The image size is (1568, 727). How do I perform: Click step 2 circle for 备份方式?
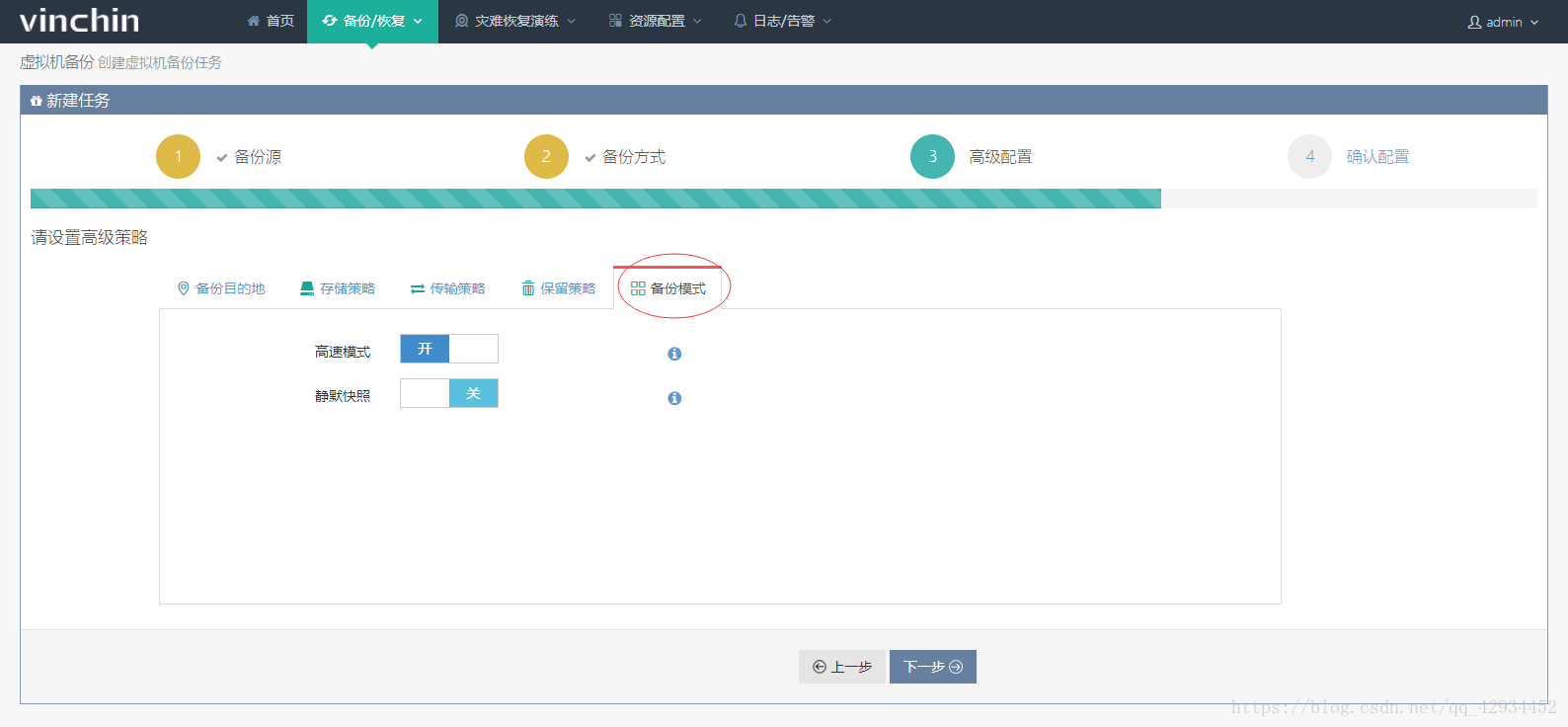[546, 156]
